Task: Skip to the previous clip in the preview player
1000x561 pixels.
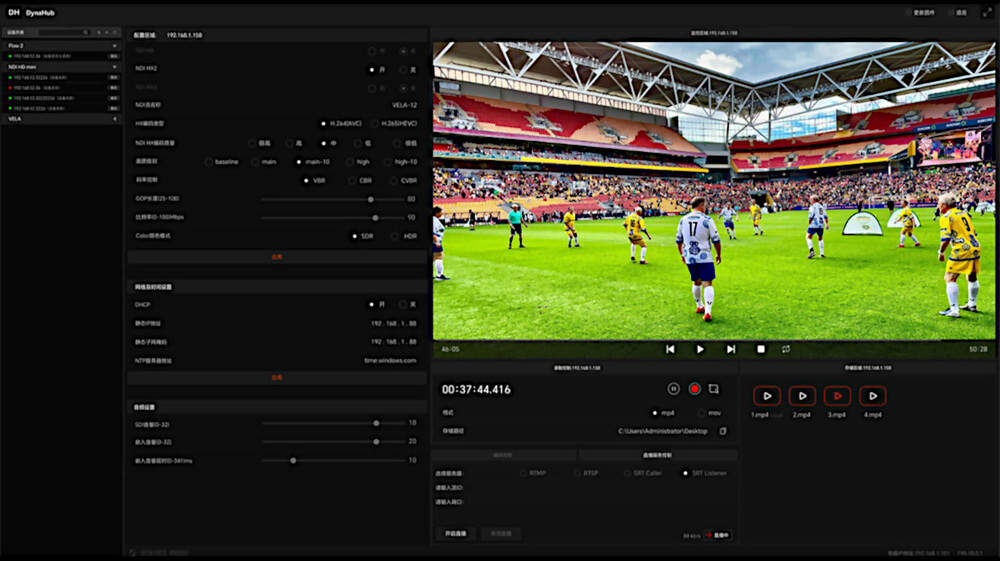Action: [670, 349]
